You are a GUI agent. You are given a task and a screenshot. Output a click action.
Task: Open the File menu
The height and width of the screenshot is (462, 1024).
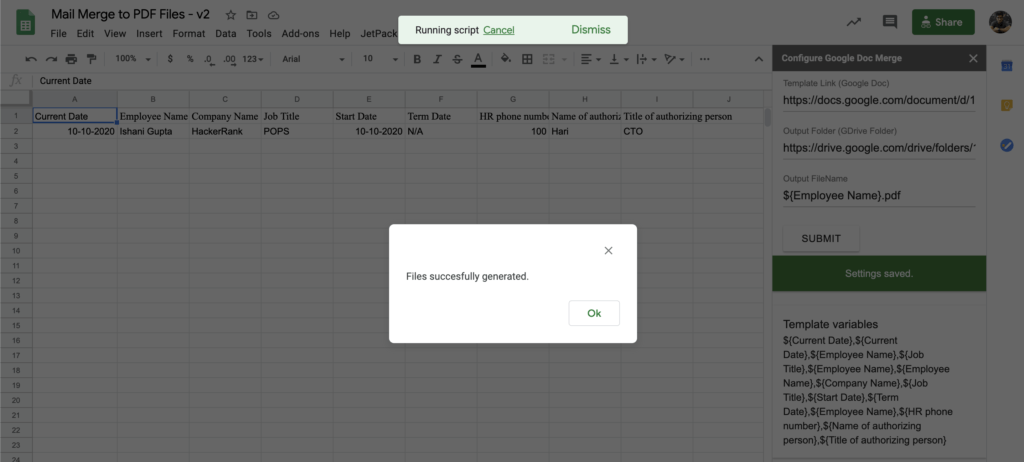[58, 33]
